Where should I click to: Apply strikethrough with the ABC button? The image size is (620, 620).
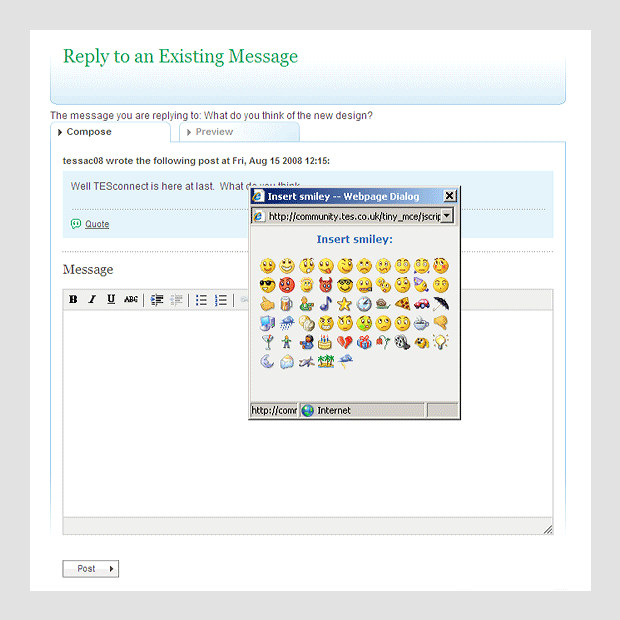[131, 300]
